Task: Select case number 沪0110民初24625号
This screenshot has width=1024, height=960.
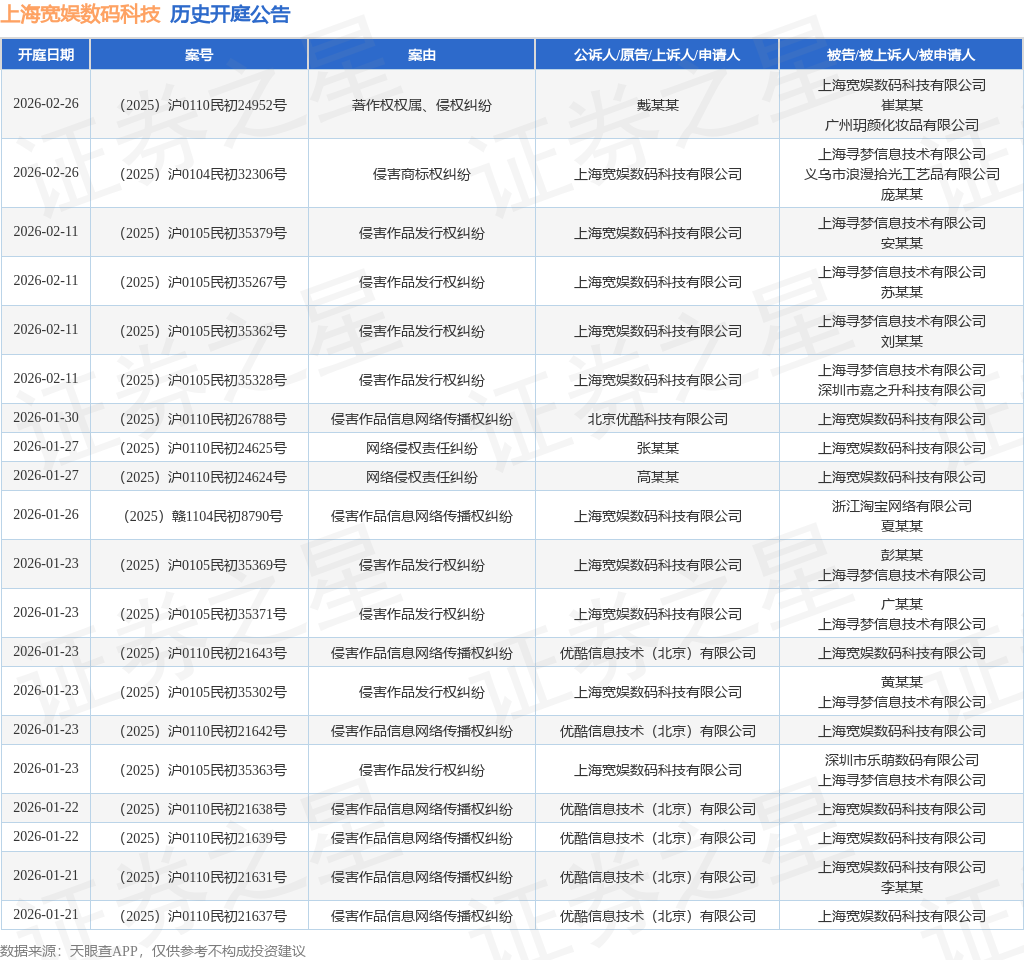Action: (x=227, y=448)
